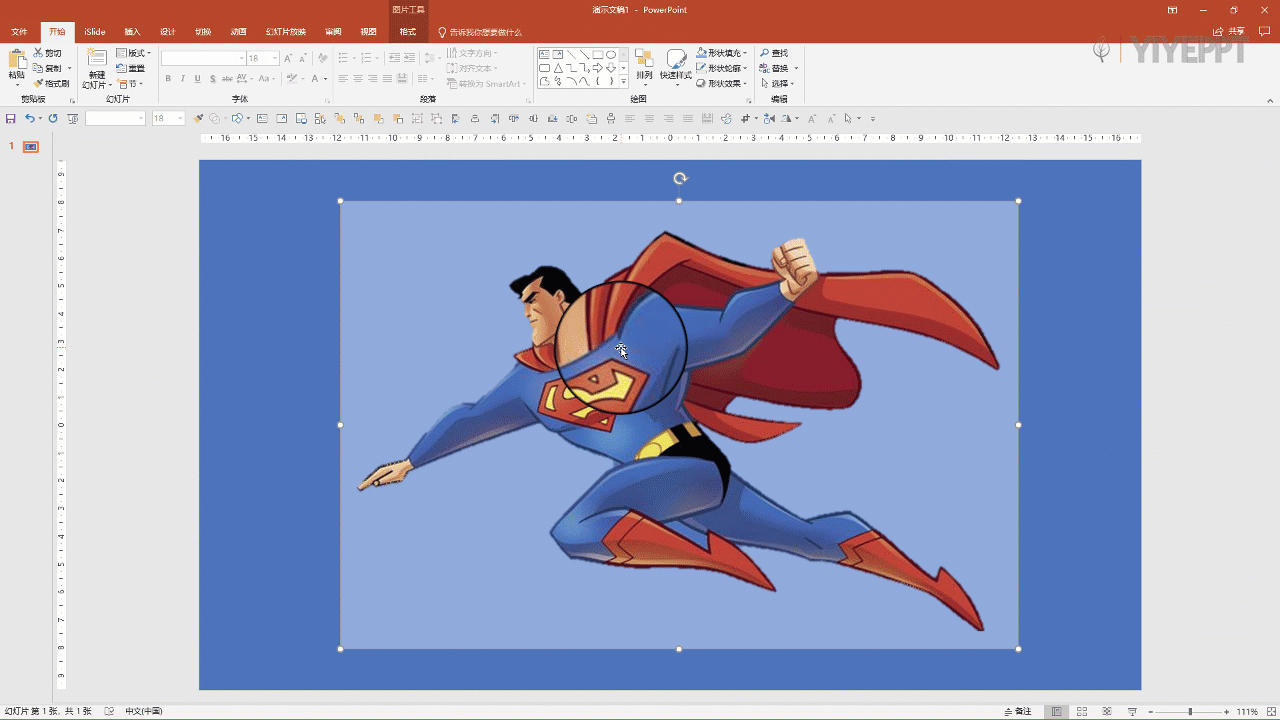Click the New Slide (新建幻灯片) icon
This screenshot has height=720, width=1280.
coord(96,60)
